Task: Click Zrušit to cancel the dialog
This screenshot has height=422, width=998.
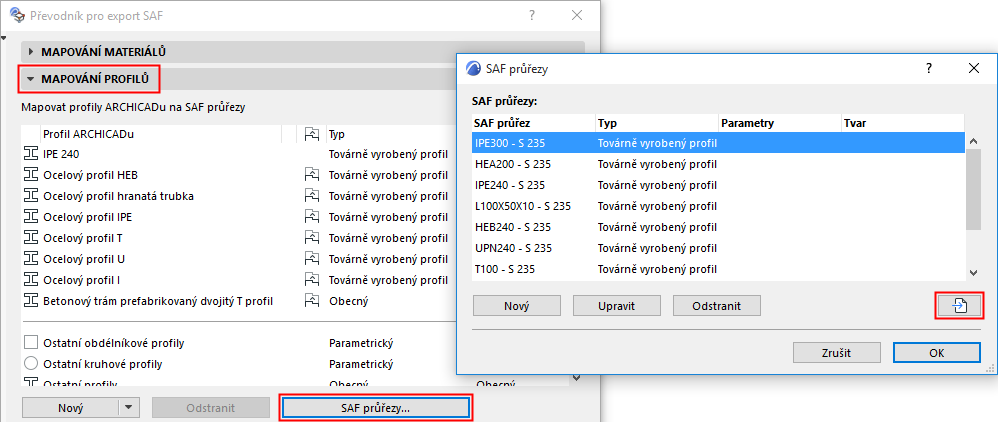Action: pyautogui.click(x=837, y=353)
